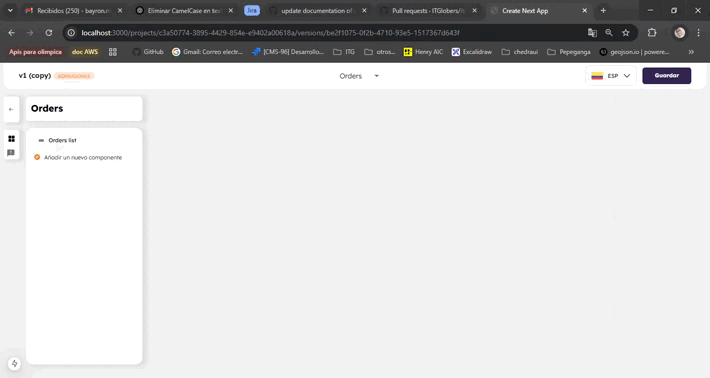710x378 pixels.
Task: Open a new tab with plus button
Action: (x=603, y=10)
